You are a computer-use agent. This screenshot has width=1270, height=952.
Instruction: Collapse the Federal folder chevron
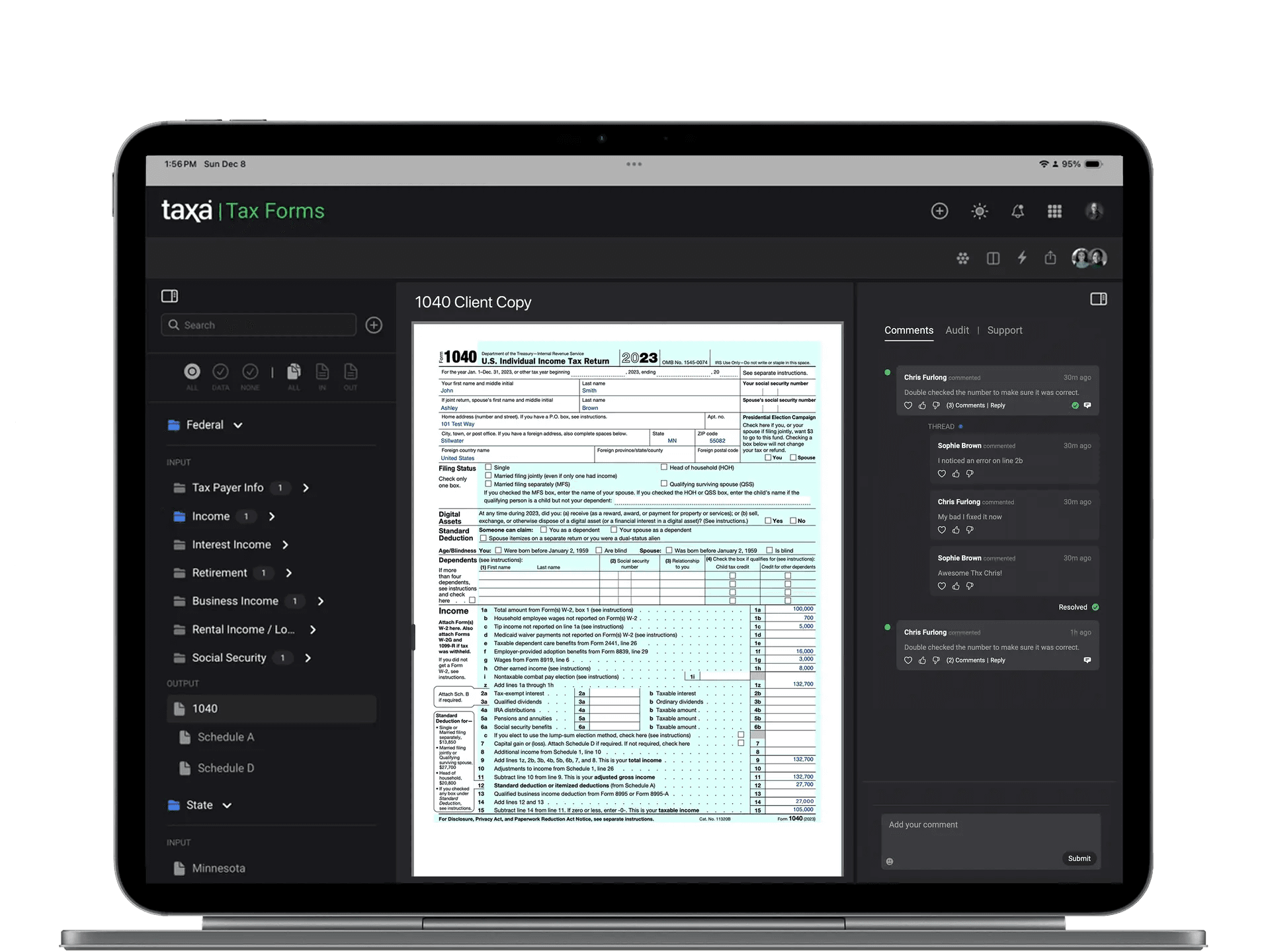(238, 425)
